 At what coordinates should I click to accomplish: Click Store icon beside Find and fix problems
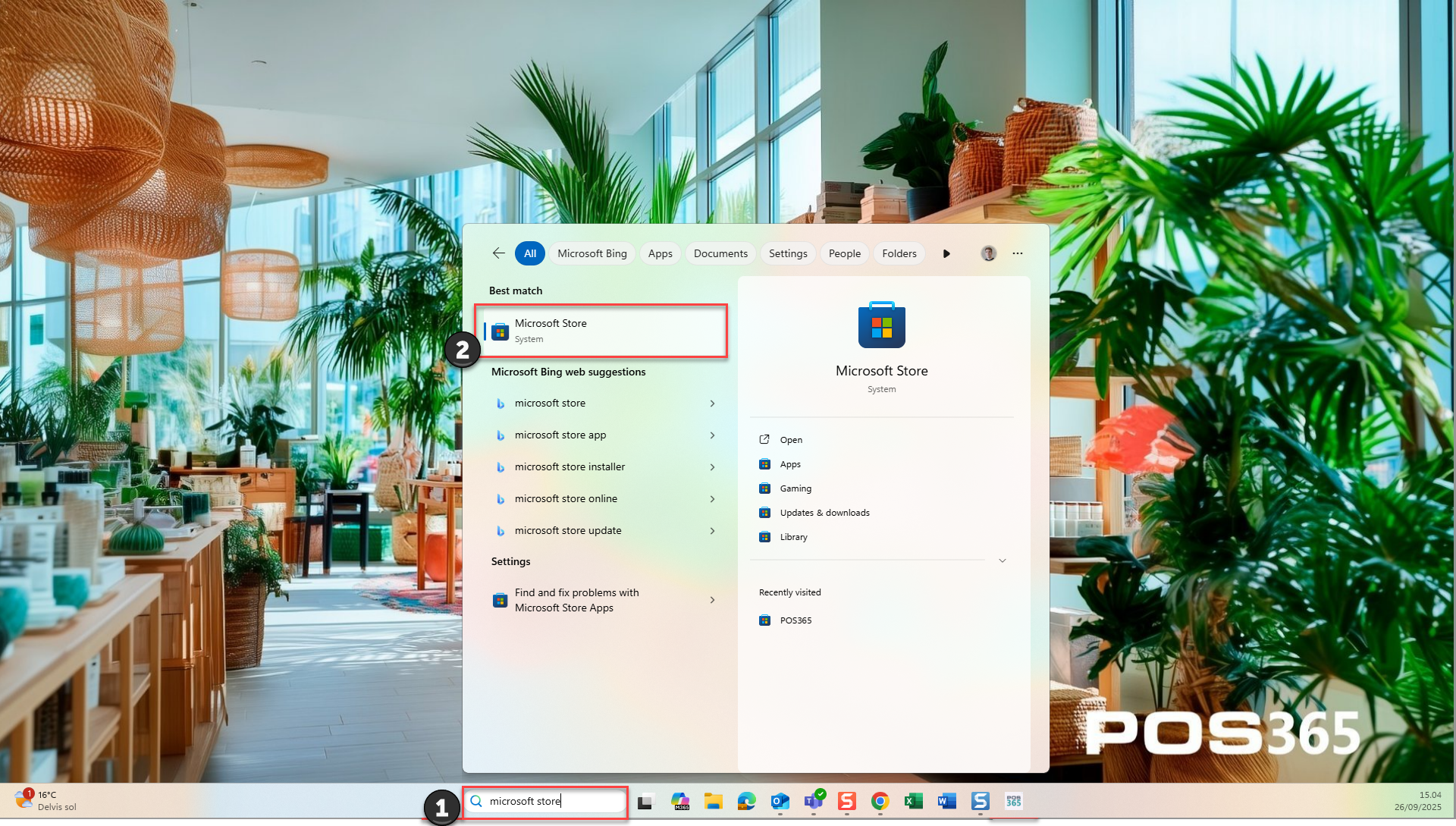tap(500, 600)
